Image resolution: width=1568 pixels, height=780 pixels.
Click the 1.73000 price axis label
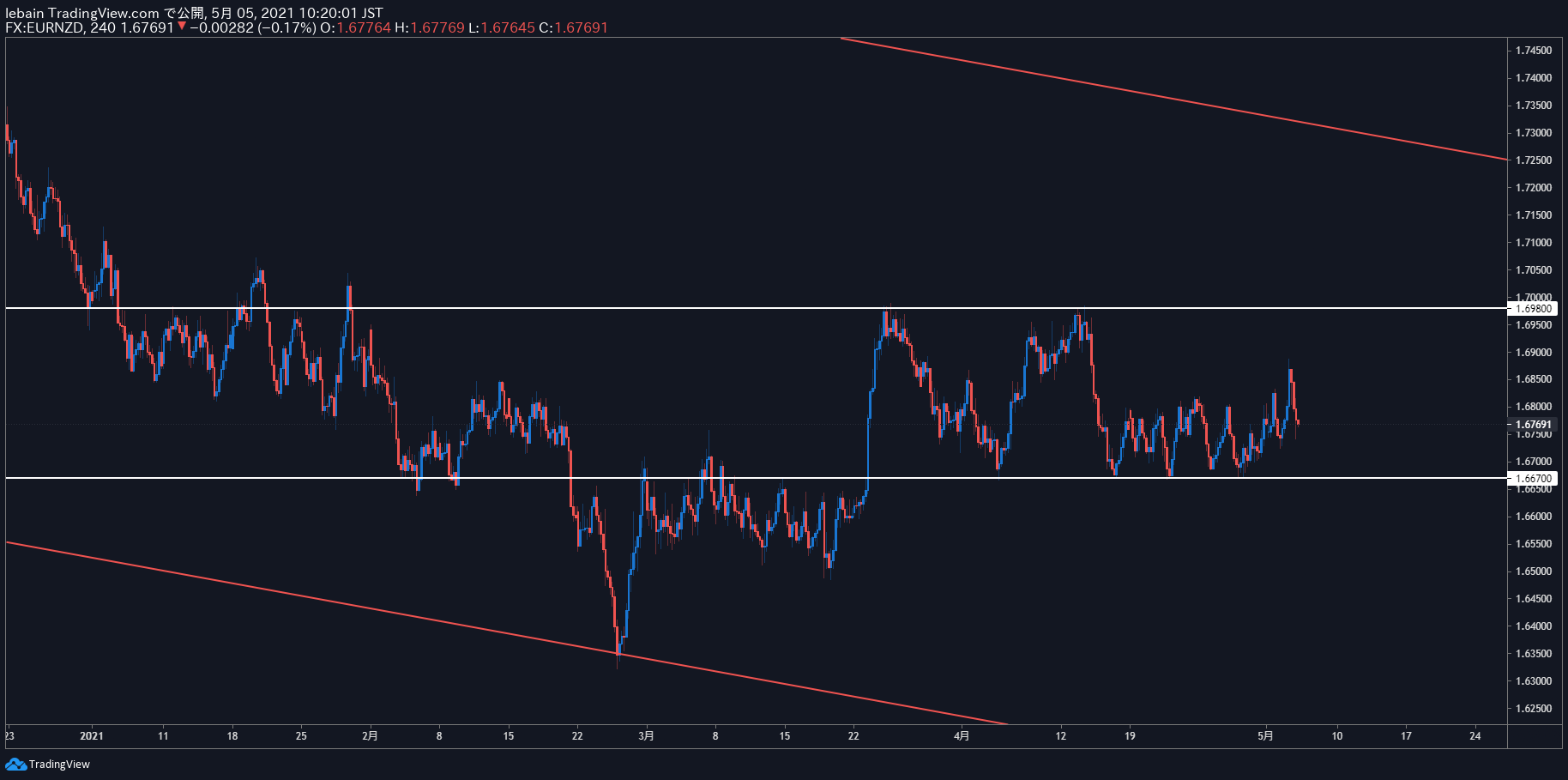click(x=1534, y=133)
